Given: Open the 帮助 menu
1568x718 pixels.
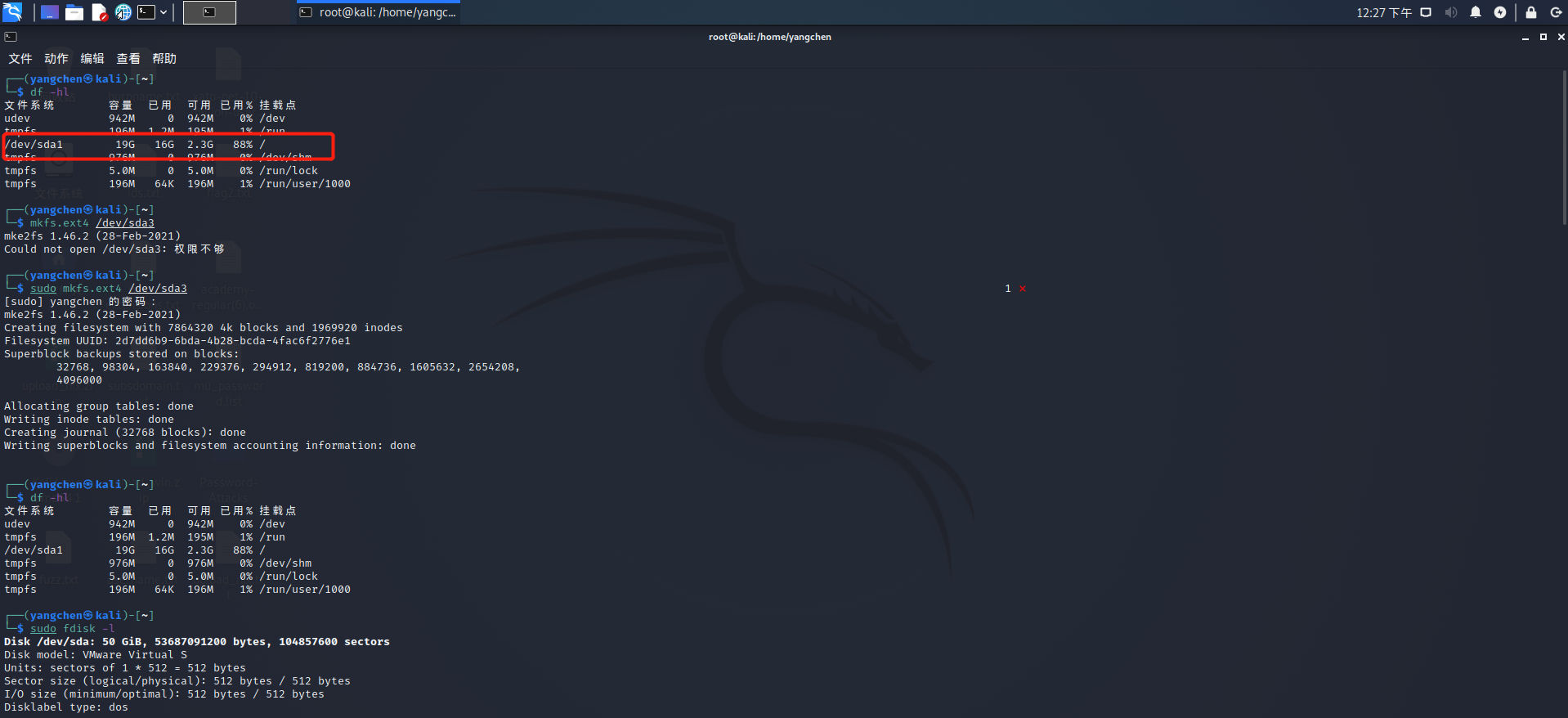Looking at the screenshot, I should pyautogui.click(x=164, y=58).
